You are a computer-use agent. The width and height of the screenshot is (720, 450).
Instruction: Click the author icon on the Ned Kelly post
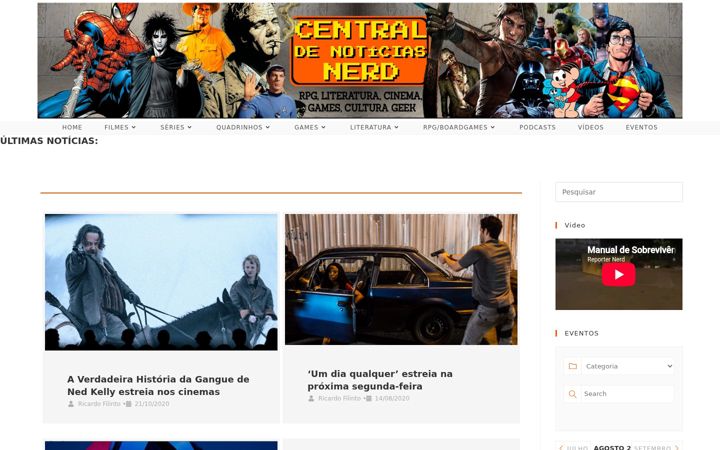tap(71, 404)
